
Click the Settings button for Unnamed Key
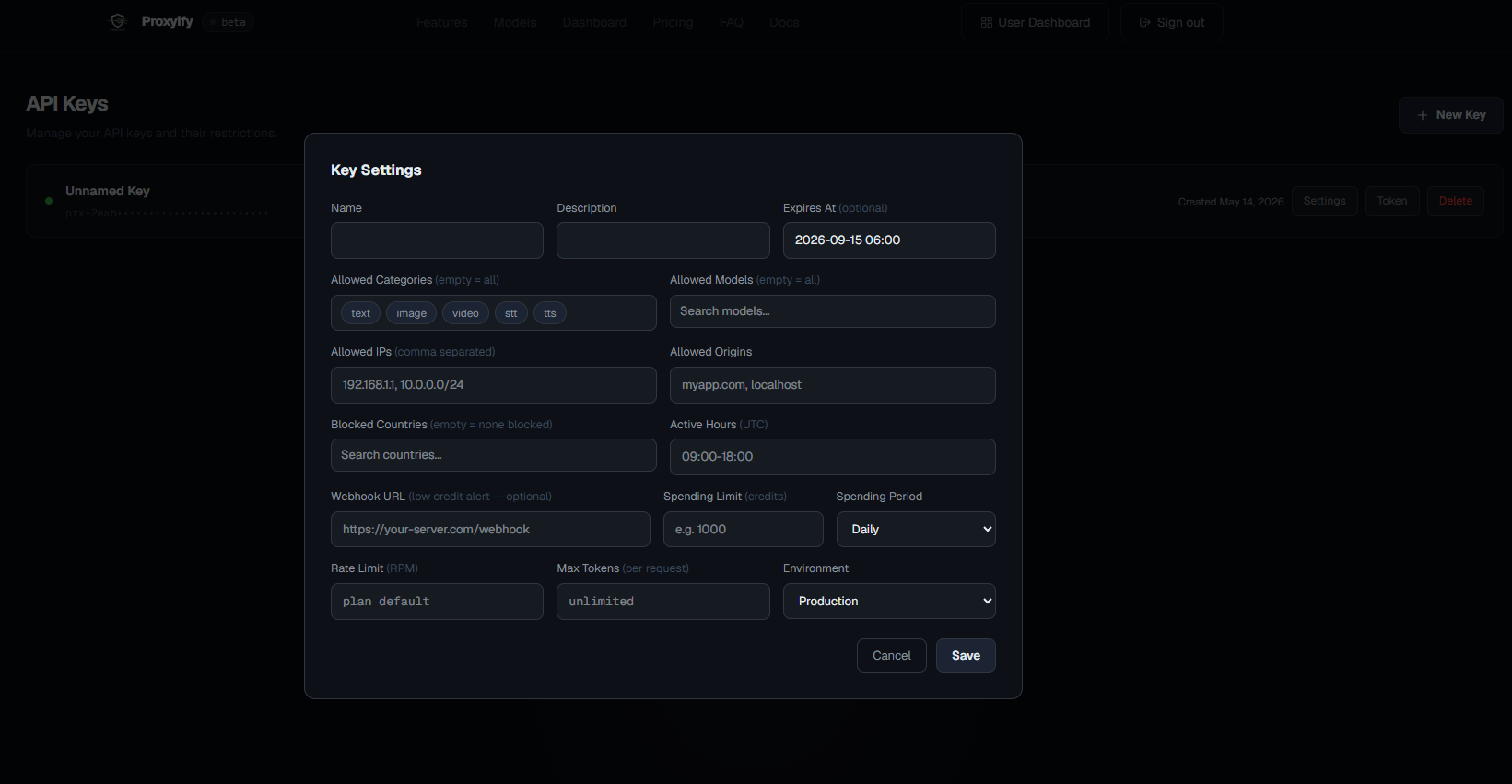(x=1325, y=201)
